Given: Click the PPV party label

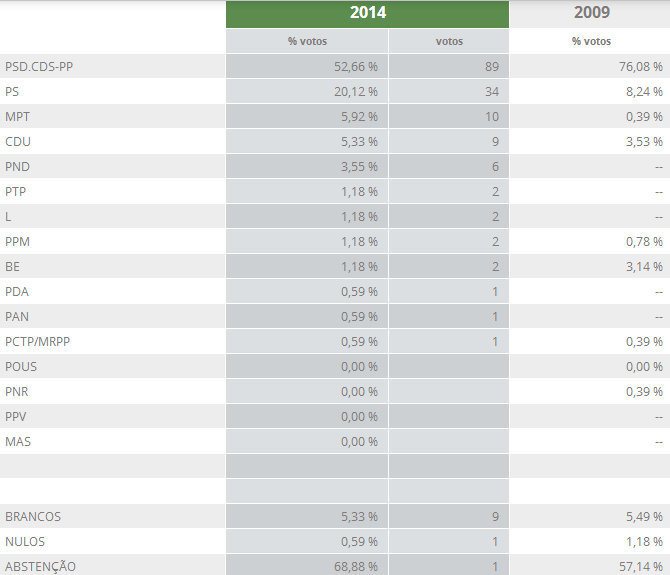Looking at the screenshot, I should (x=15, y=417).
